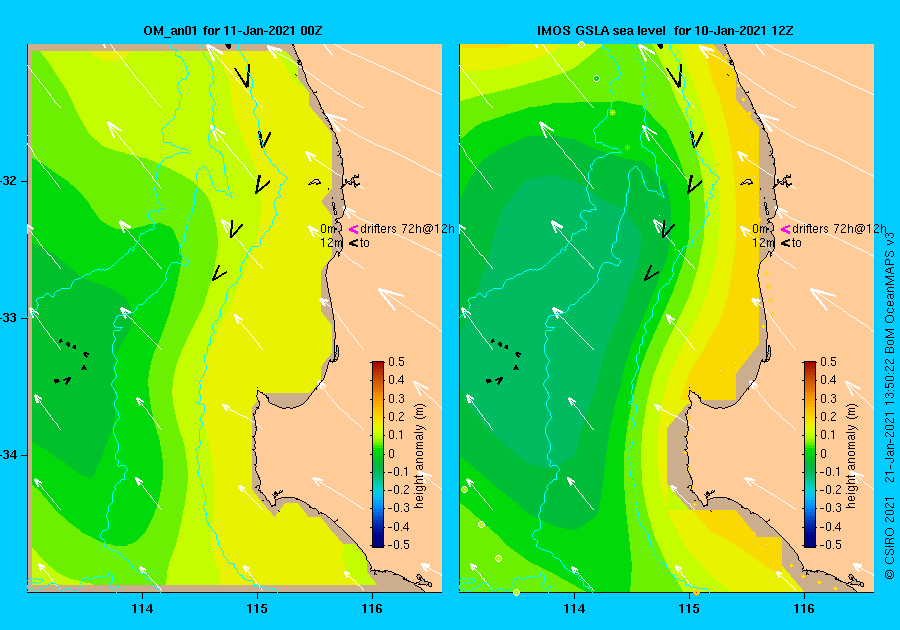
Task: Click southernmost black drifter marker on left map
Action: pyautogui.click(x=219, y=273)
